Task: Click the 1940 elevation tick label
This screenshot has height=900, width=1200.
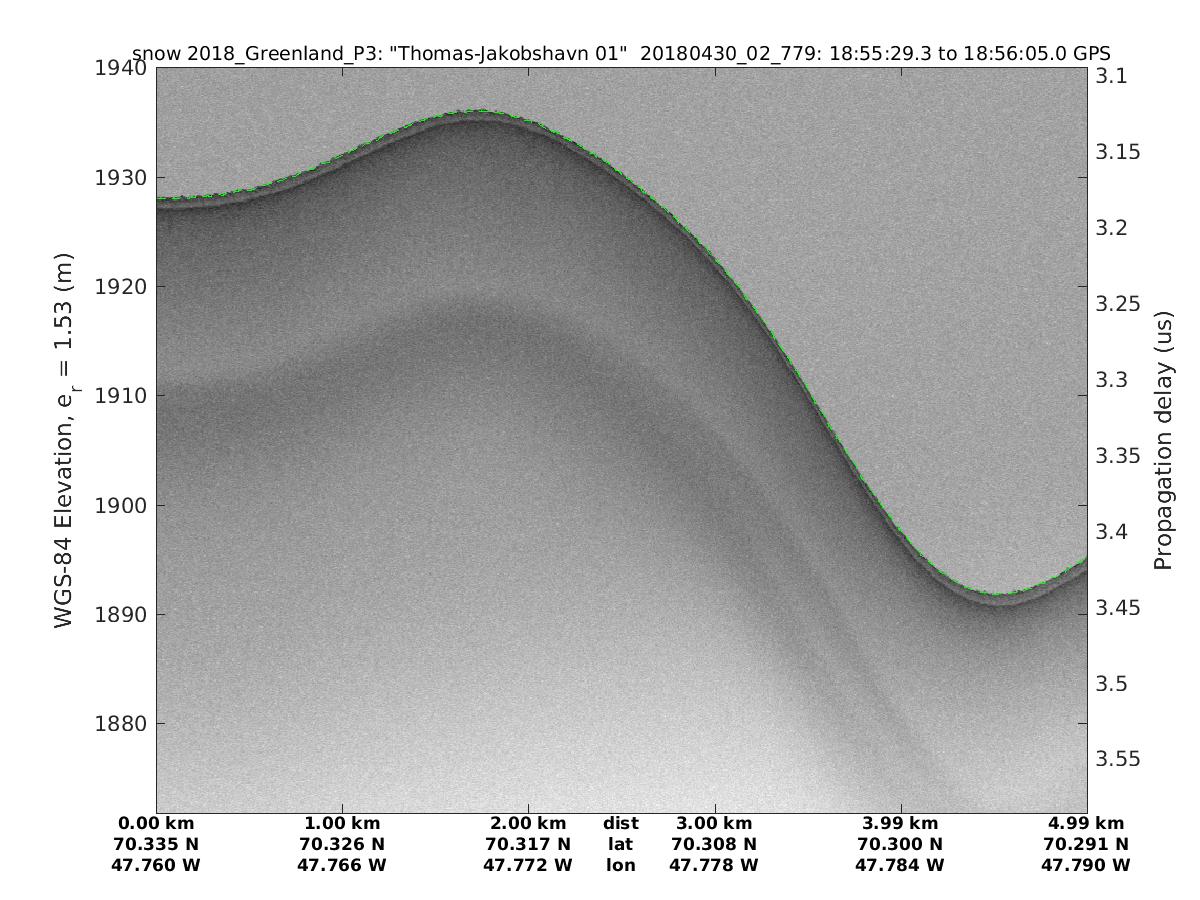Action: point(122,69)
